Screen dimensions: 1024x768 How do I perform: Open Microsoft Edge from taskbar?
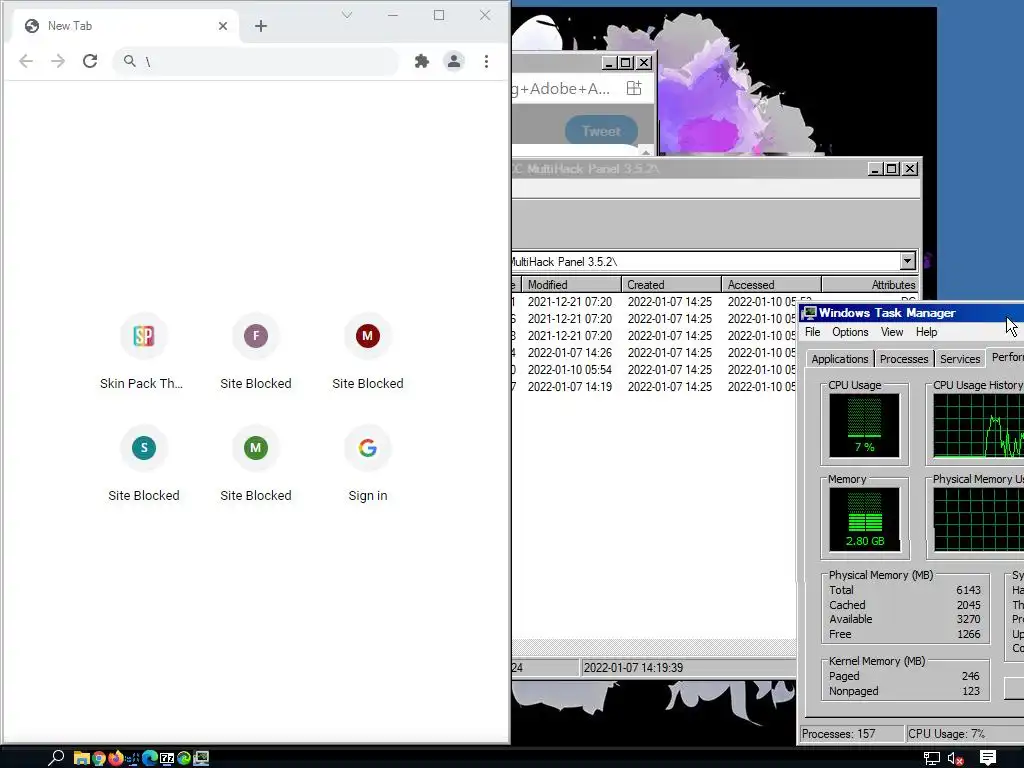(x=150, y=758)
